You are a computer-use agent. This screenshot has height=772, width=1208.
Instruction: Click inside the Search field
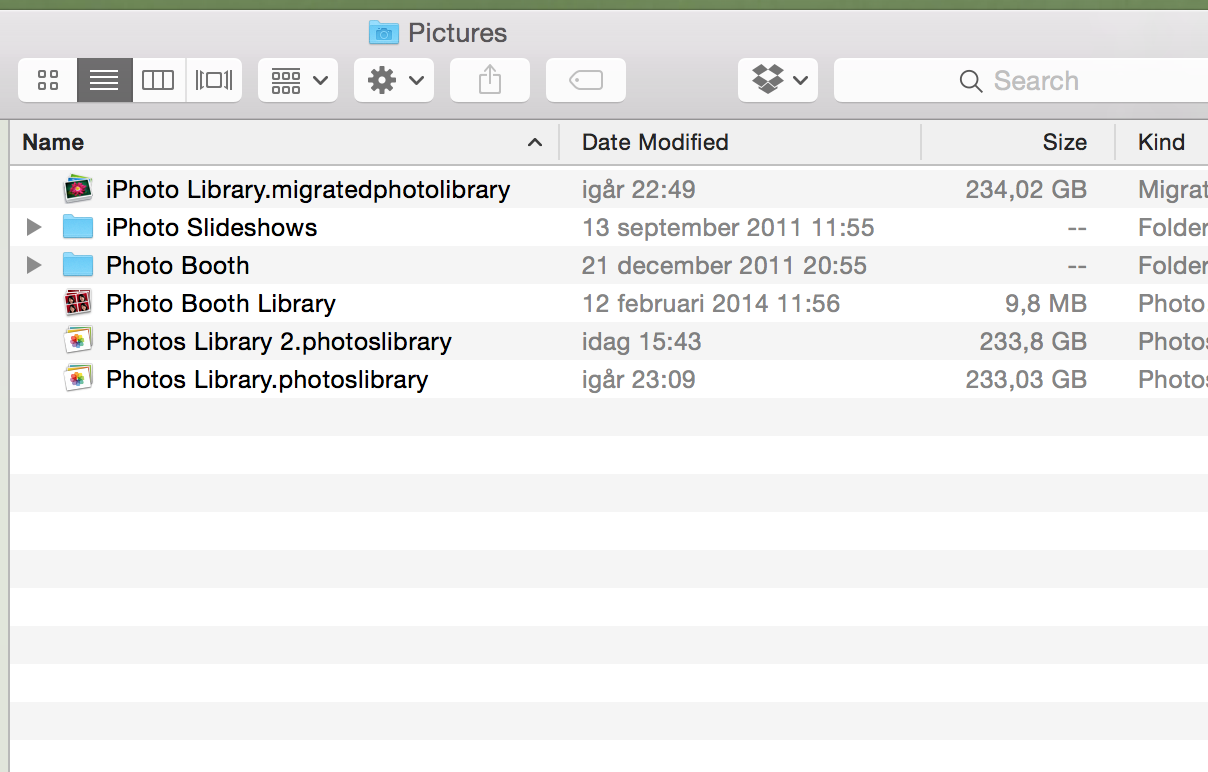tap(1035, 80)
